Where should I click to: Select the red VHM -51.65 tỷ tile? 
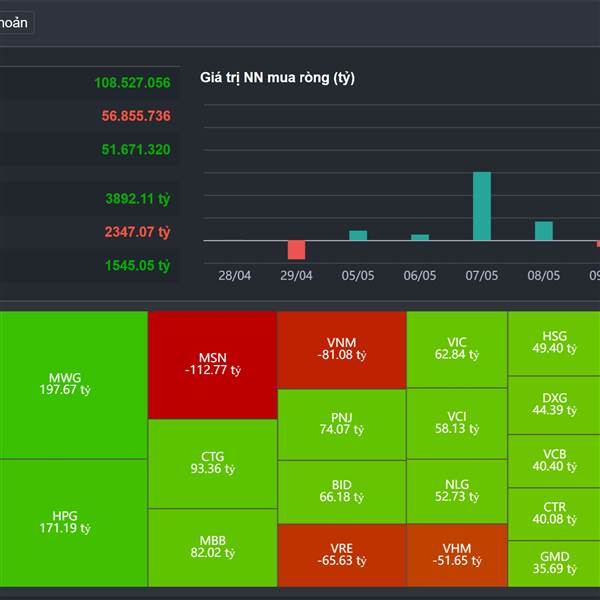(456, 555)
